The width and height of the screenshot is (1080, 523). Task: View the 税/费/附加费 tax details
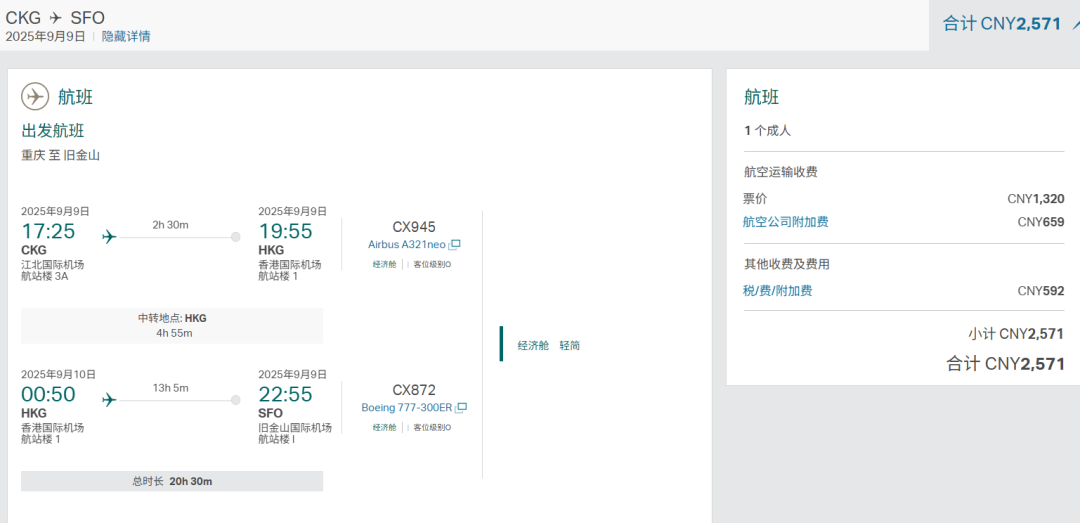pyautogui.click(x=777, y=291)
